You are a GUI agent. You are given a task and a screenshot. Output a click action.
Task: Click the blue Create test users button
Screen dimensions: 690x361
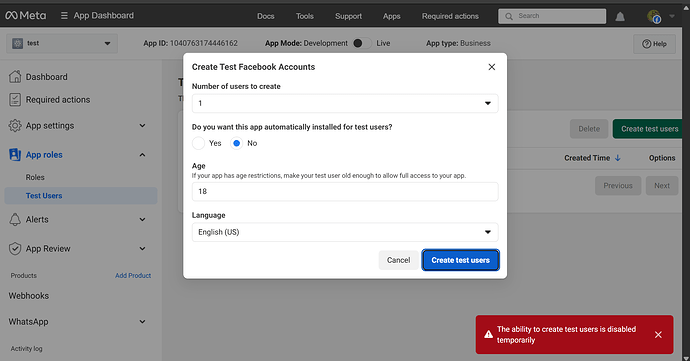point(460,260)
